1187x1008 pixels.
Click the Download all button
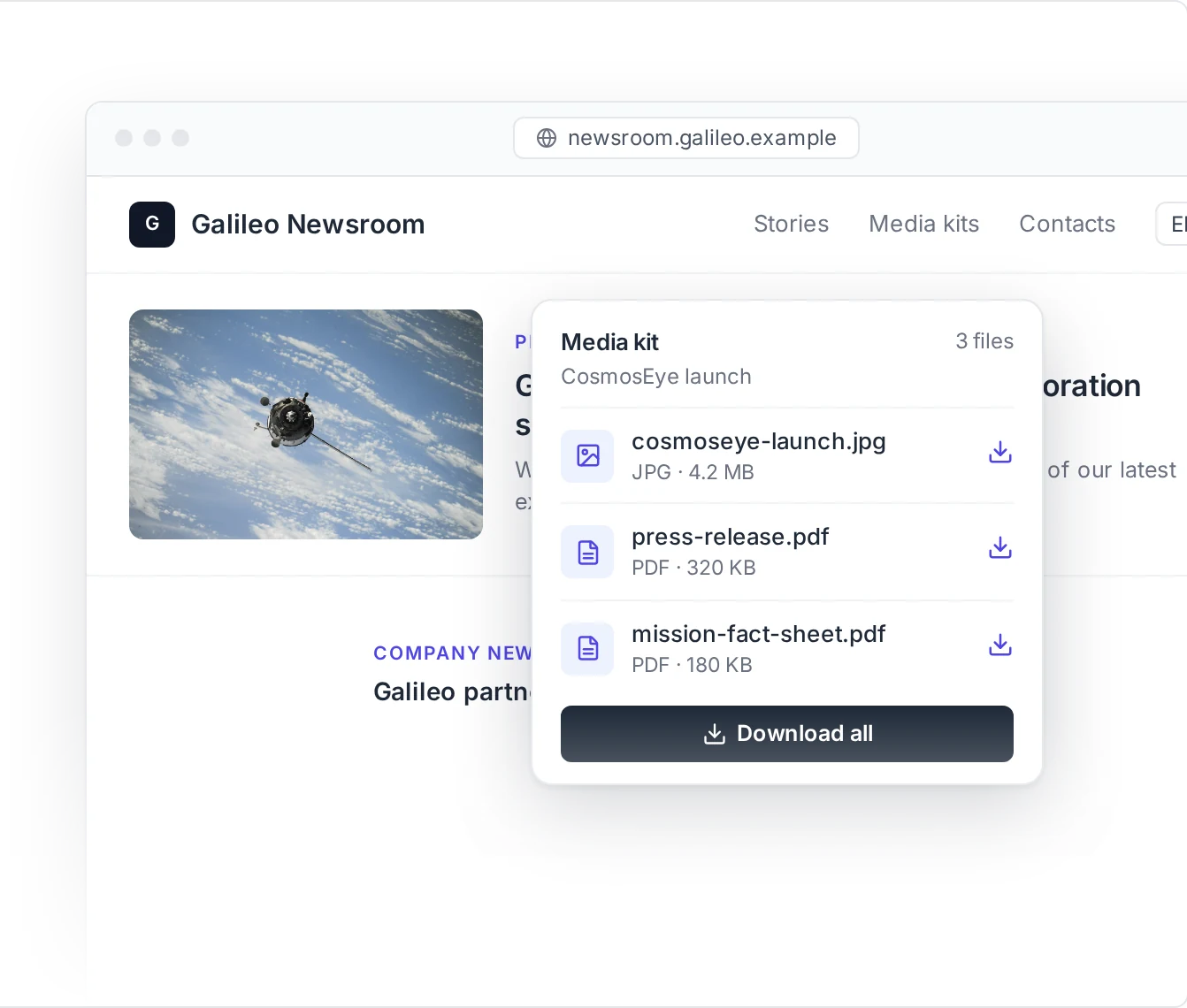(787, 734)
